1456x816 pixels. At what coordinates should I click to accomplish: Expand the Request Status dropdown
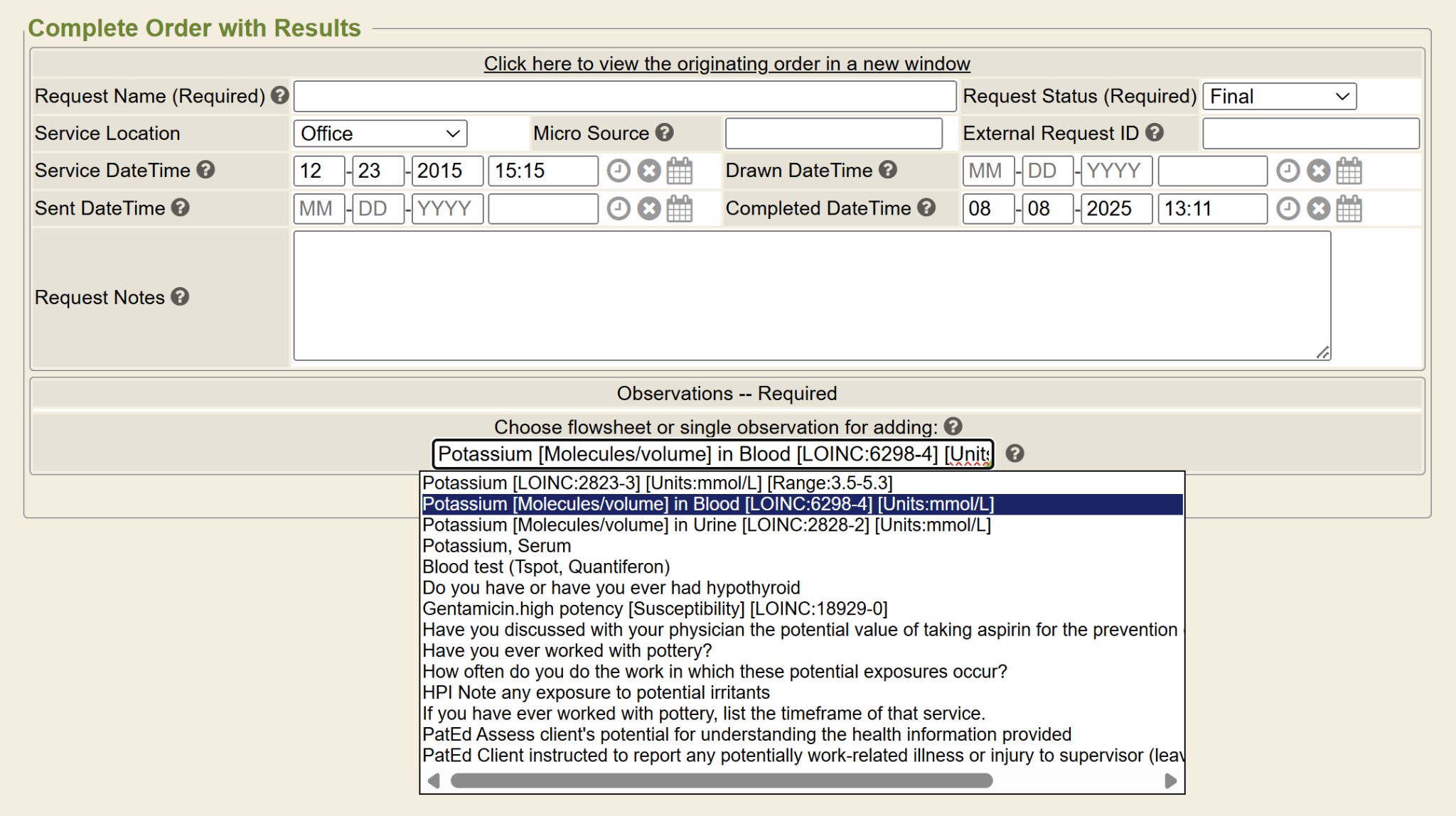pyautogui.click(x=1279, y=96)
